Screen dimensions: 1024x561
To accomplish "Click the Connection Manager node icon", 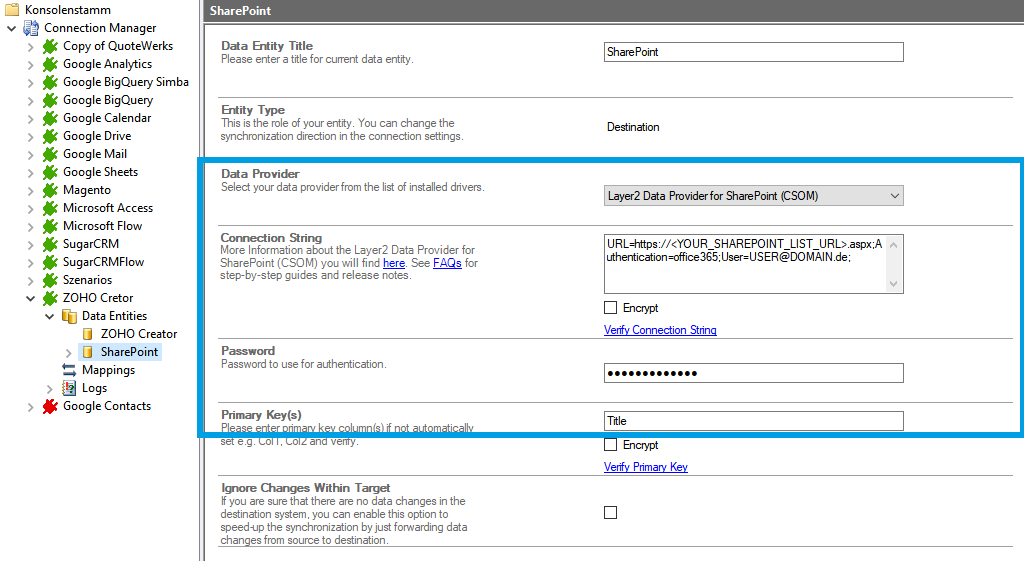I will pyautogui.click(x=31, y=28).
